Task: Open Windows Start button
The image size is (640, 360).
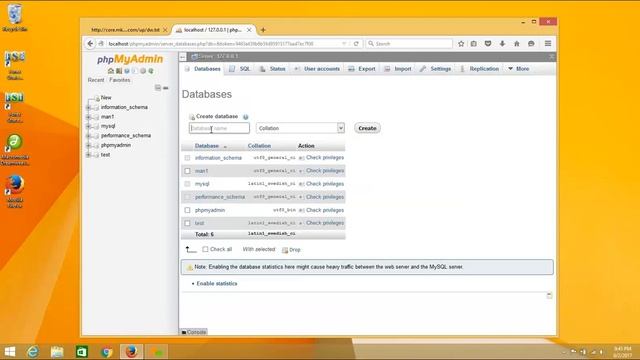Action: 10,351
